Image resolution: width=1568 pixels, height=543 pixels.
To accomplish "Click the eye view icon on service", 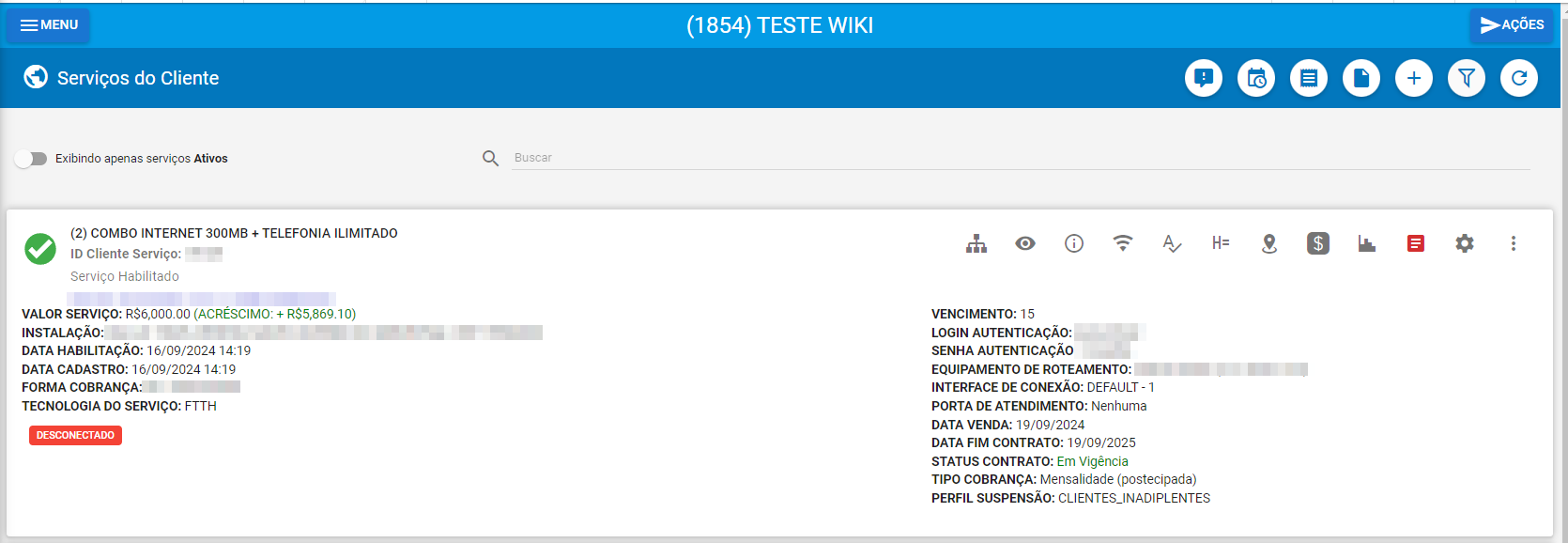I will tap(1025, 244).
